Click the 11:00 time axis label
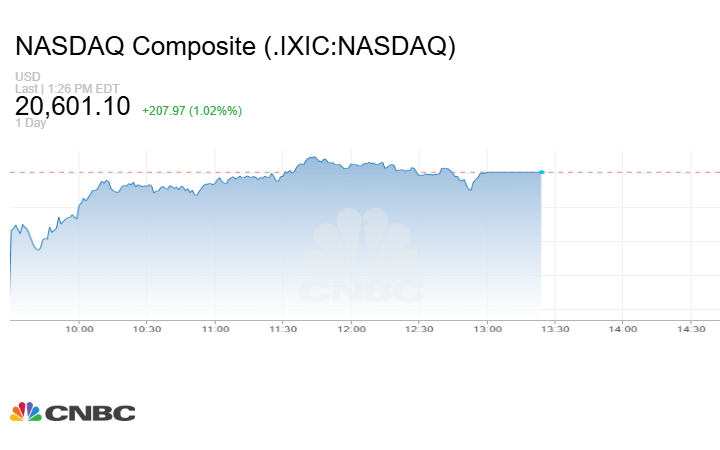720x450 pixels. click(215, 329)
